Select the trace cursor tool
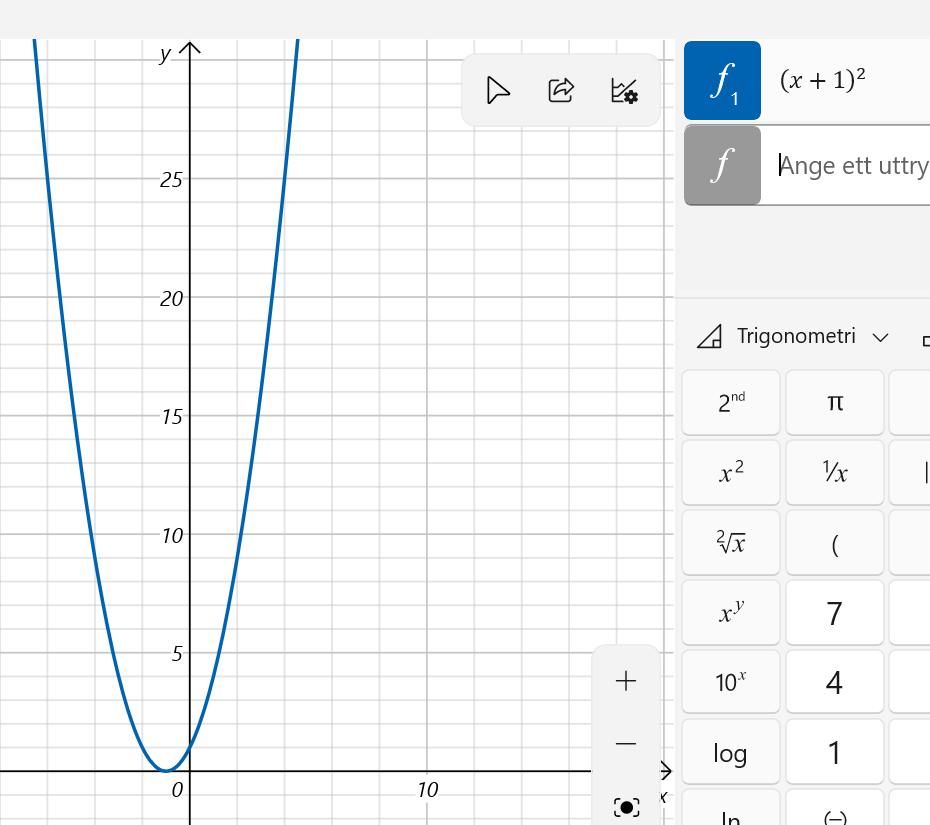This screenshot has height=825, width=930. tap(498, 91)
